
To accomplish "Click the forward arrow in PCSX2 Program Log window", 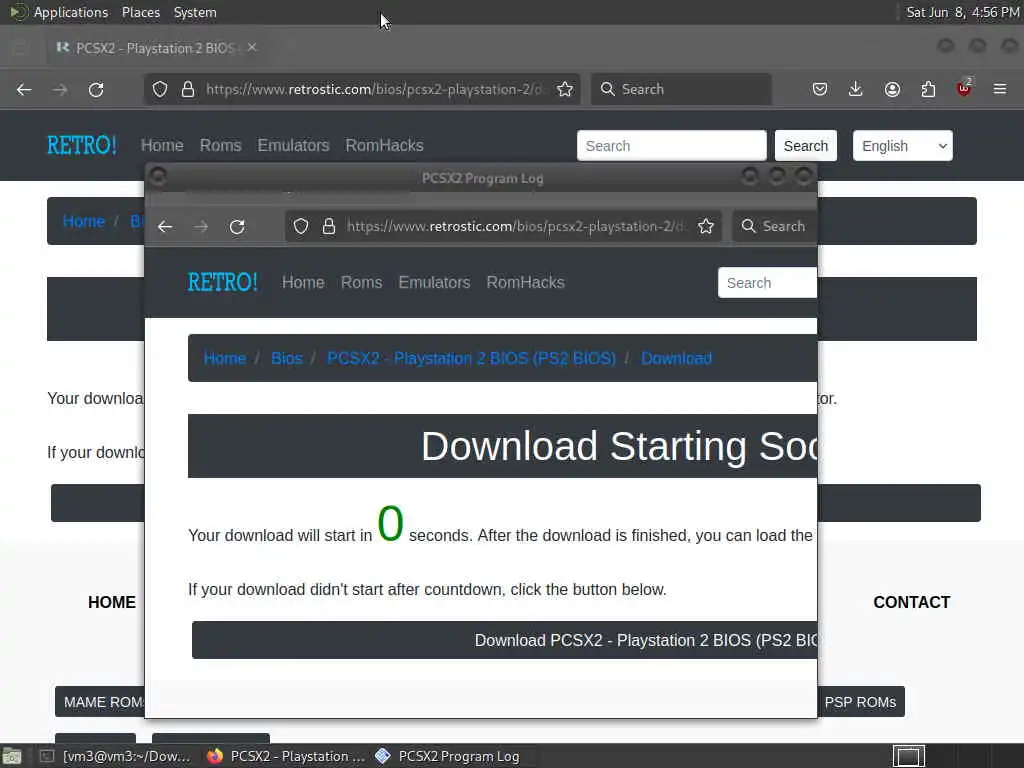I will (201, 227).
